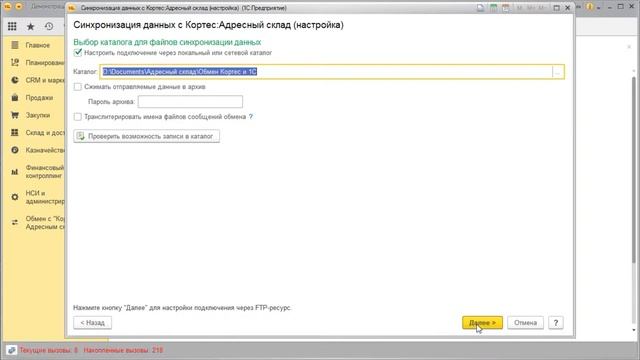Enable Транслитерировать имена файлов checkbox
The height and width of the screenshot is (360, 640).
point(78,117)
